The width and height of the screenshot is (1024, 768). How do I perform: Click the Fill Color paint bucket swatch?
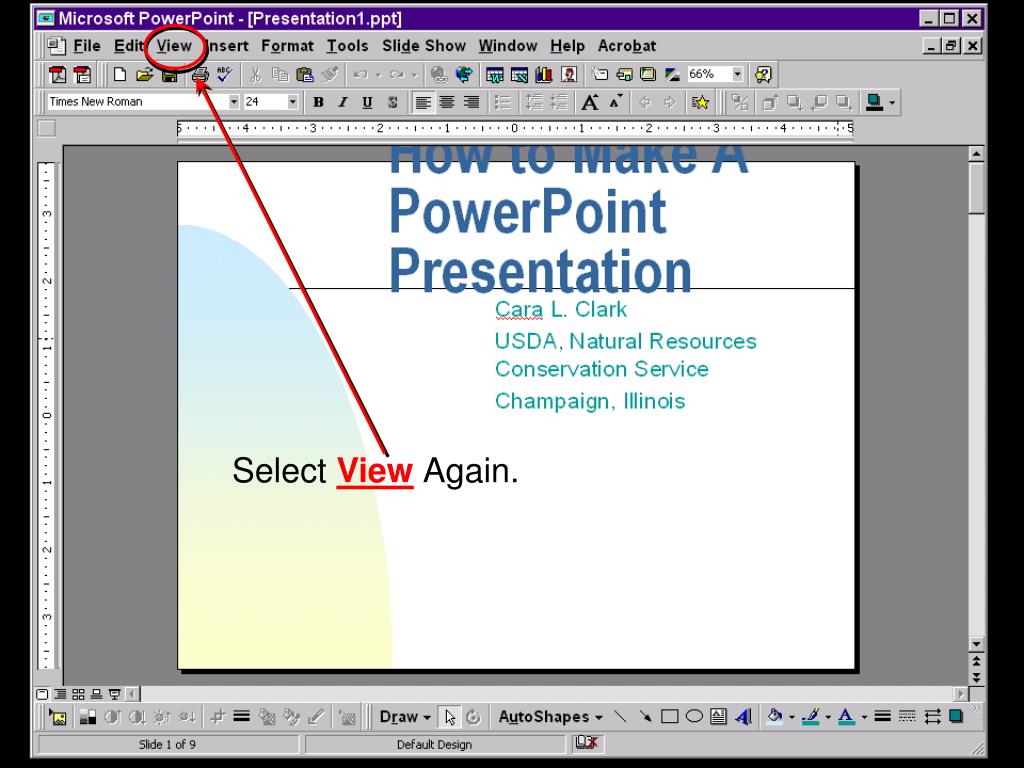coord(775,717)
